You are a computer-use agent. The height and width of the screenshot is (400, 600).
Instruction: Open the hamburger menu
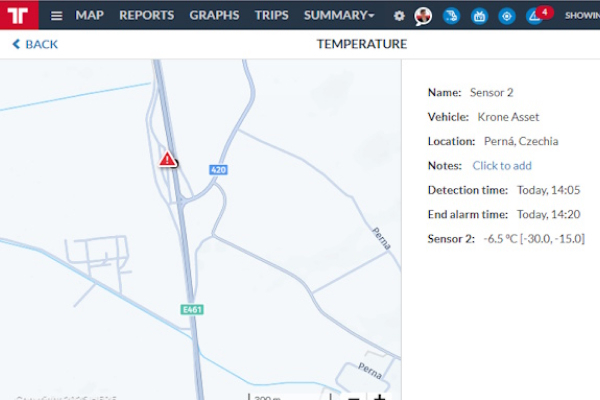(56, 16)
